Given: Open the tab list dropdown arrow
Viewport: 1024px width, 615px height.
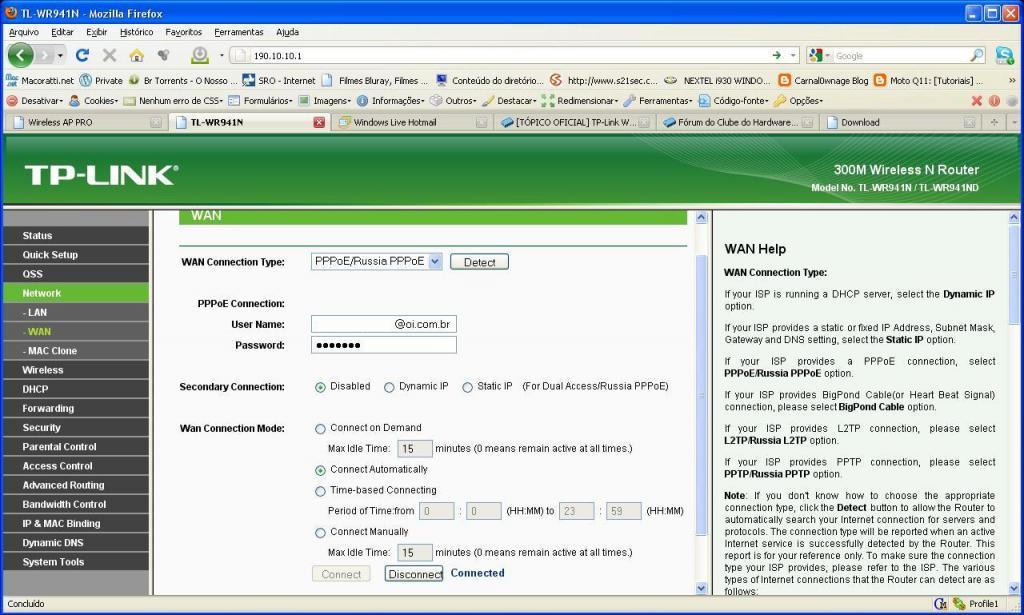Looking at the screenshot, I should pos(1014,122).
